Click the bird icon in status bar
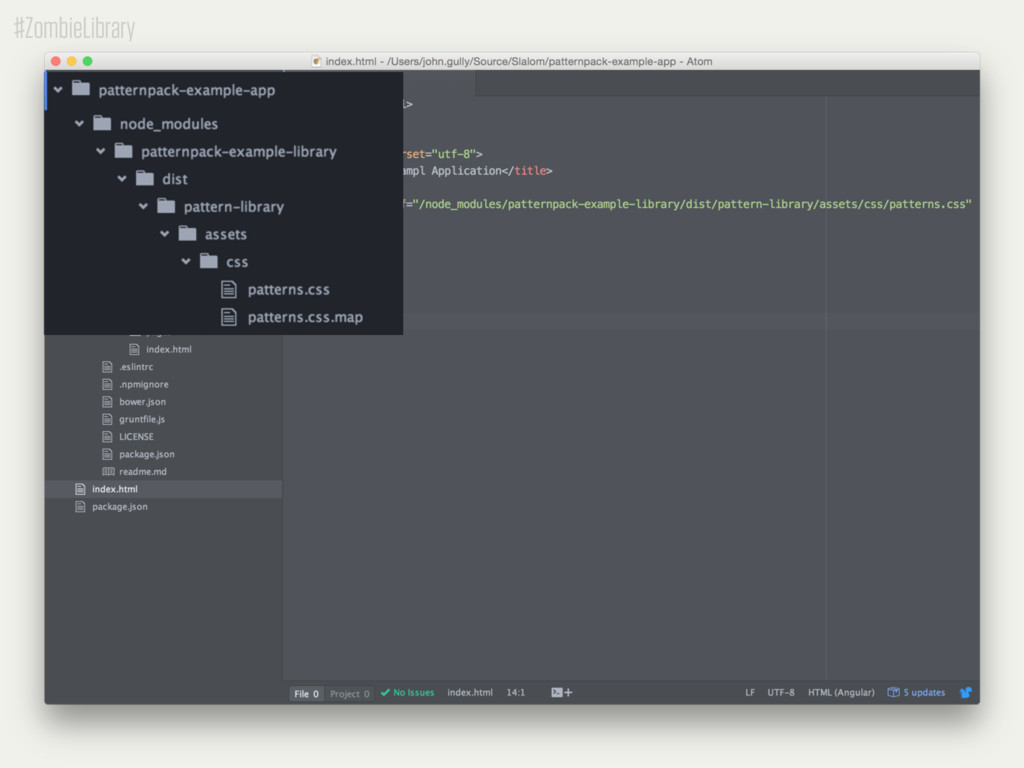1024x768 pixels. (x=965, y=692)
